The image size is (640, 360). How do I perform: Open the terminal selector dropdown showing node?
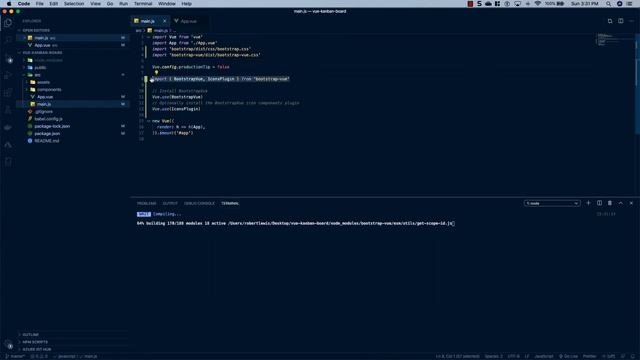[552, 203]
